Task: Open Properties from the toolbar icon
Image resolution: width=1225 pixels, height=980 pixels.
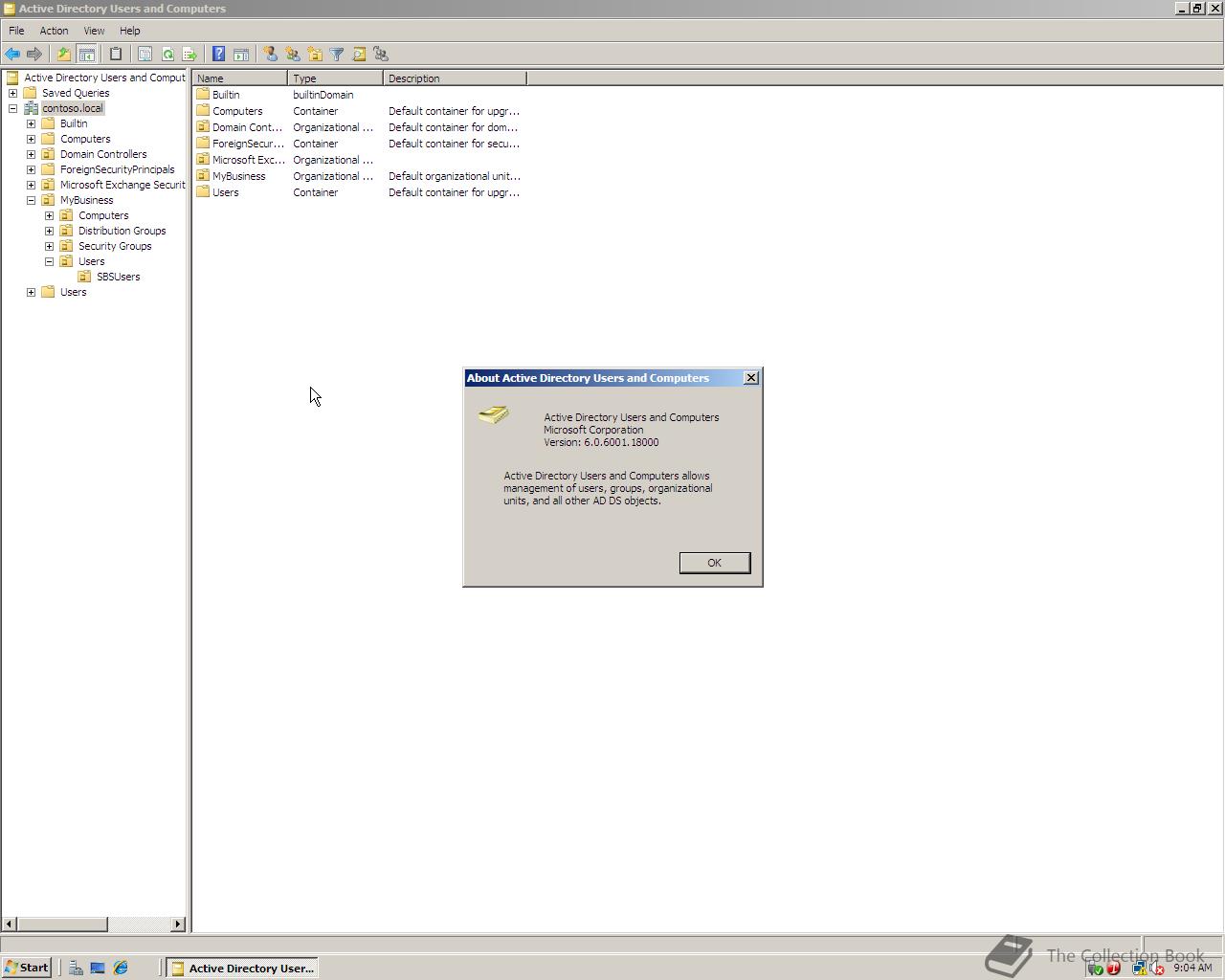Action: coord(145,55)
